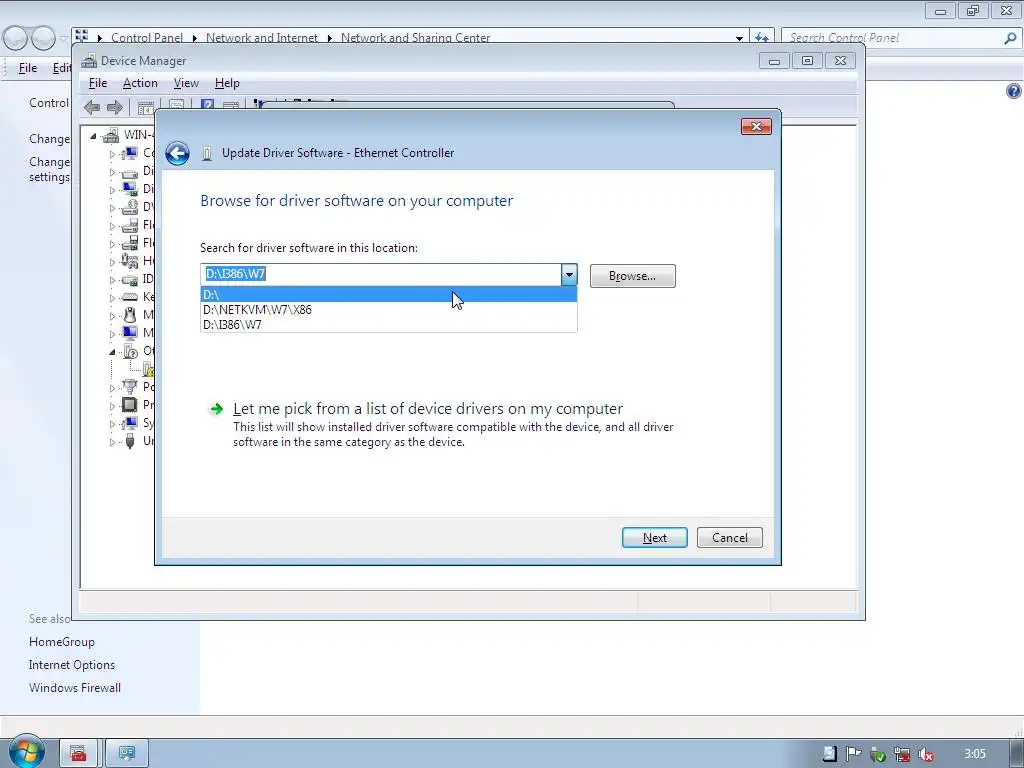Expand the USB controllers category arrow
This screenshot has height=768, width=1024.
(112, 442)
